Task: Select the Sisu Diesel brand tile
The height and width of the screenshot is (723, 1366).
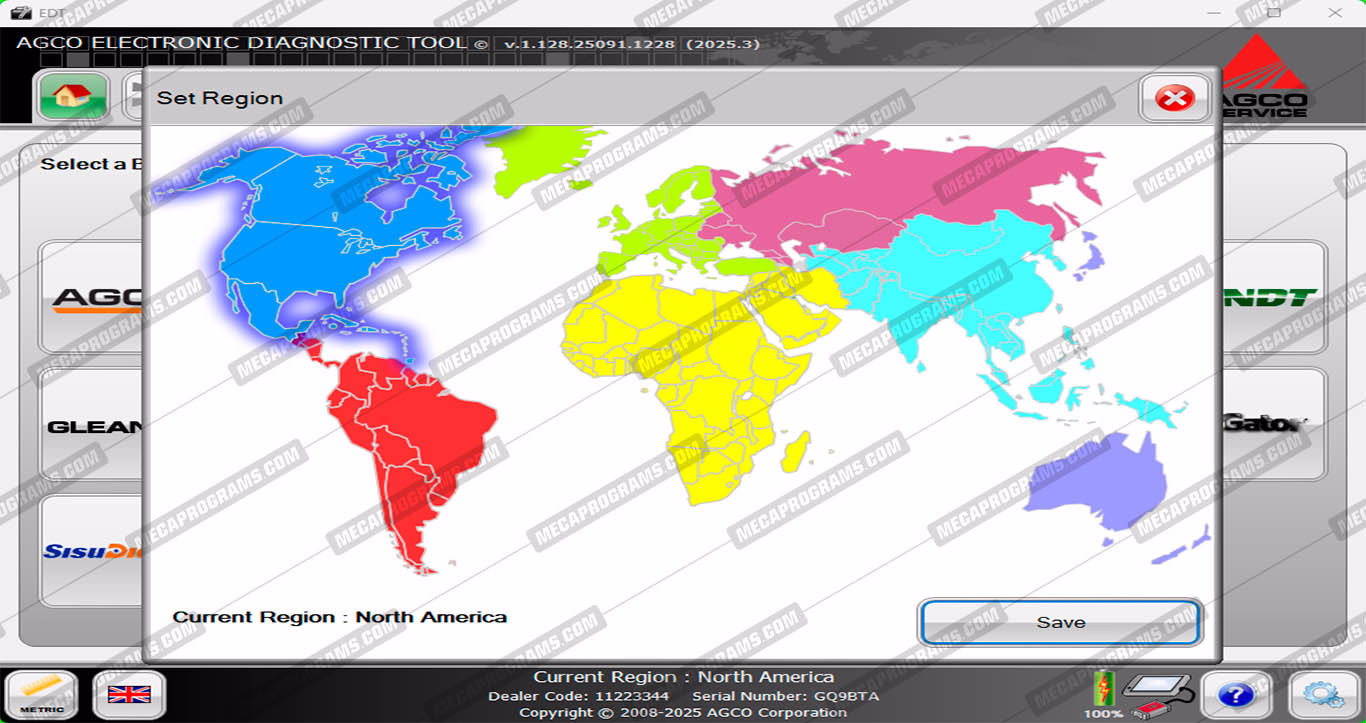Action: (x=92, y=551)
